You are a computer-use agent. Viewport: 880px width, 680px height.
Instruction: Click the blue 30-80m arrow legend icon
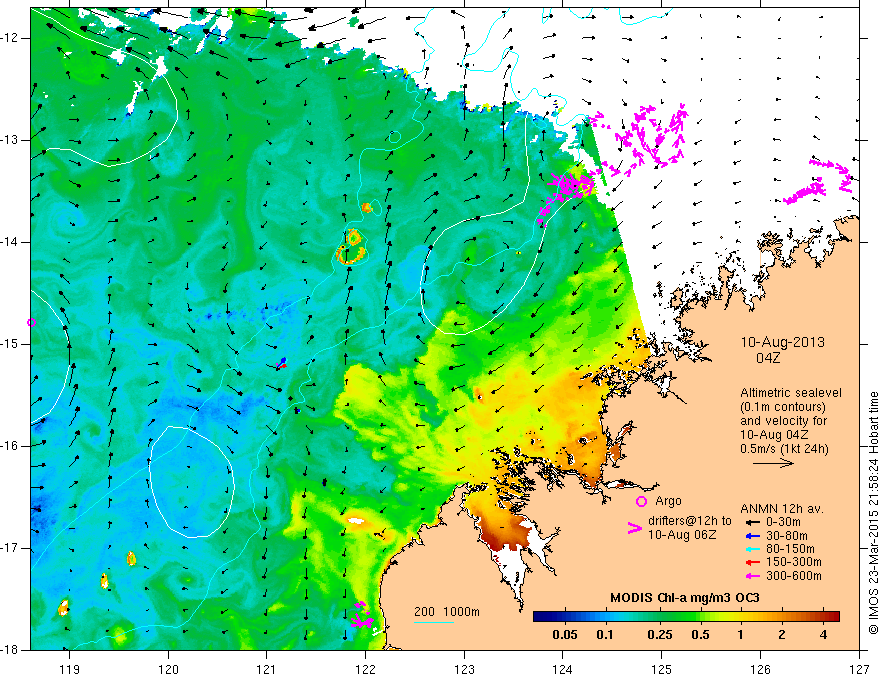tap(752, 536)
